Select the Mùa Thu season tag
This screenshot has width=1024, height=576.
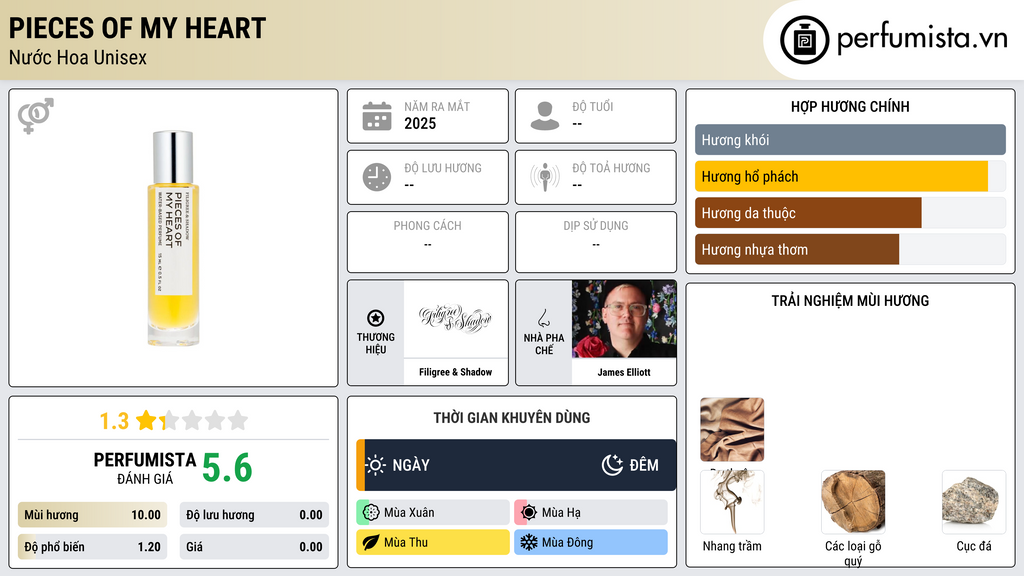(432, 542)
